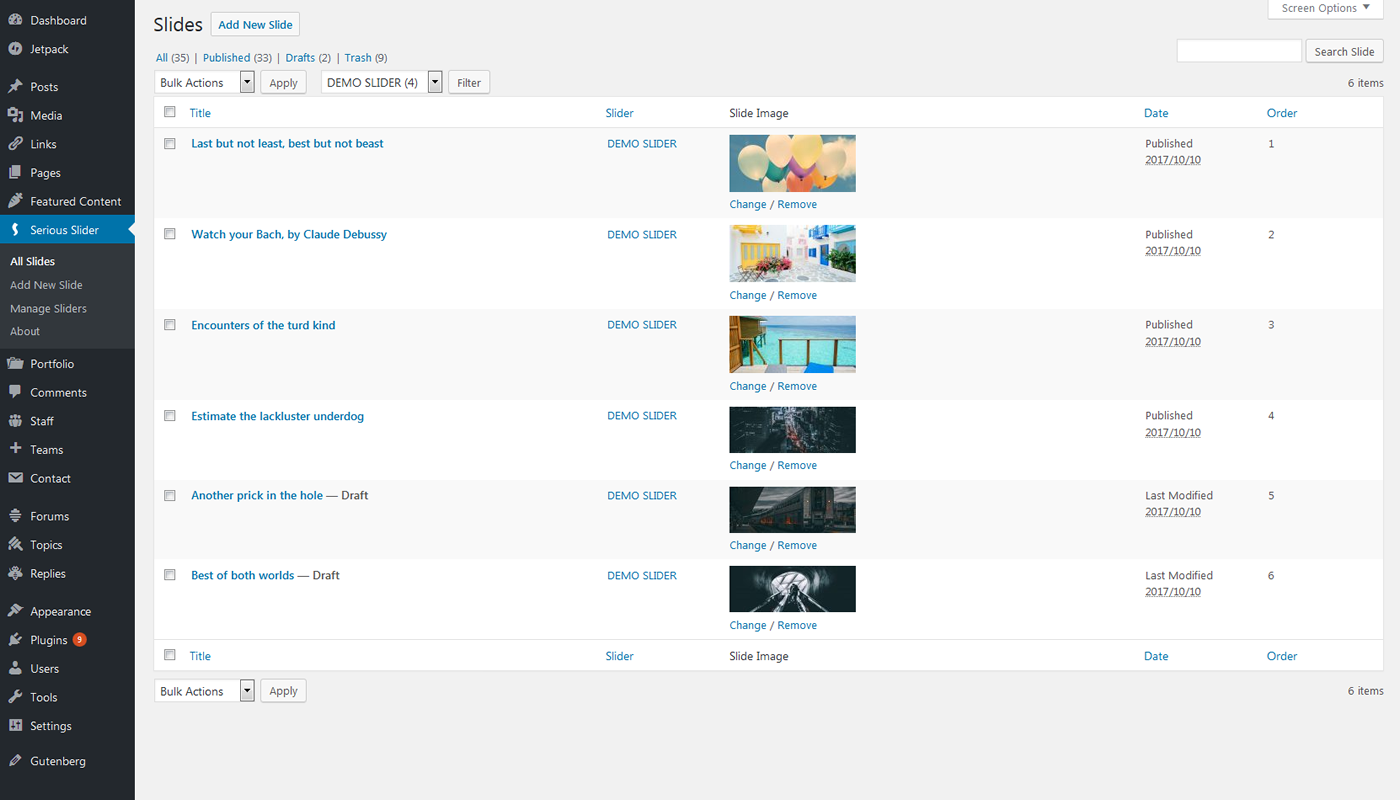Image resolution: width=1400 pixels, height=800 pixels.
Task: Click the Media icon in sidebar
Action: 15,116
